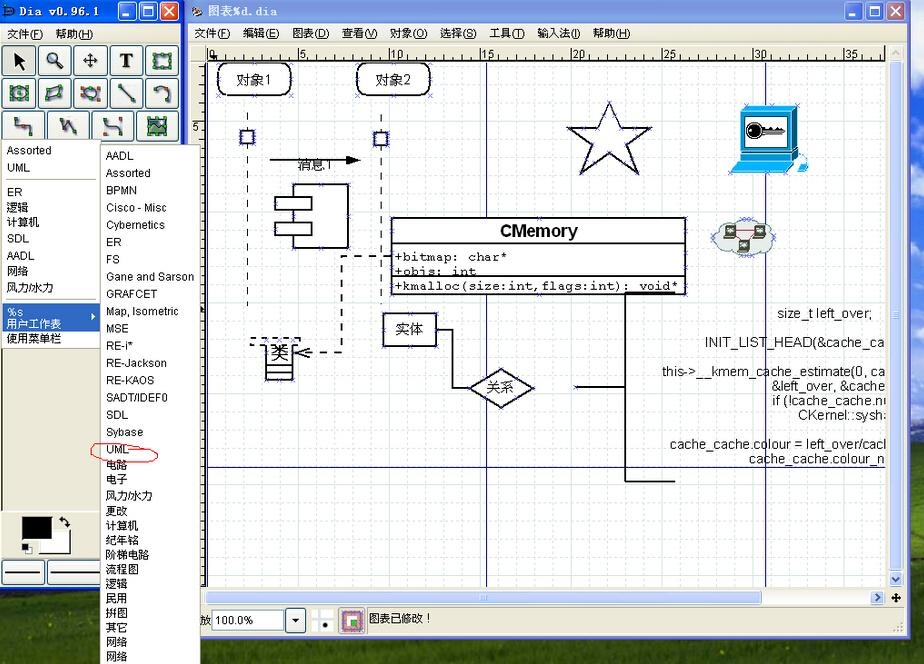Toggle object snapping button in status bar

tap(352, 621)
